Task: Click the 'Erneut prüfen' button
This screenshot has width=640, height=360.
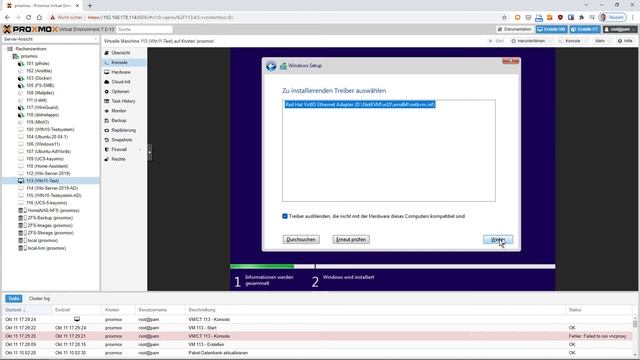Action: coord(351,240)
